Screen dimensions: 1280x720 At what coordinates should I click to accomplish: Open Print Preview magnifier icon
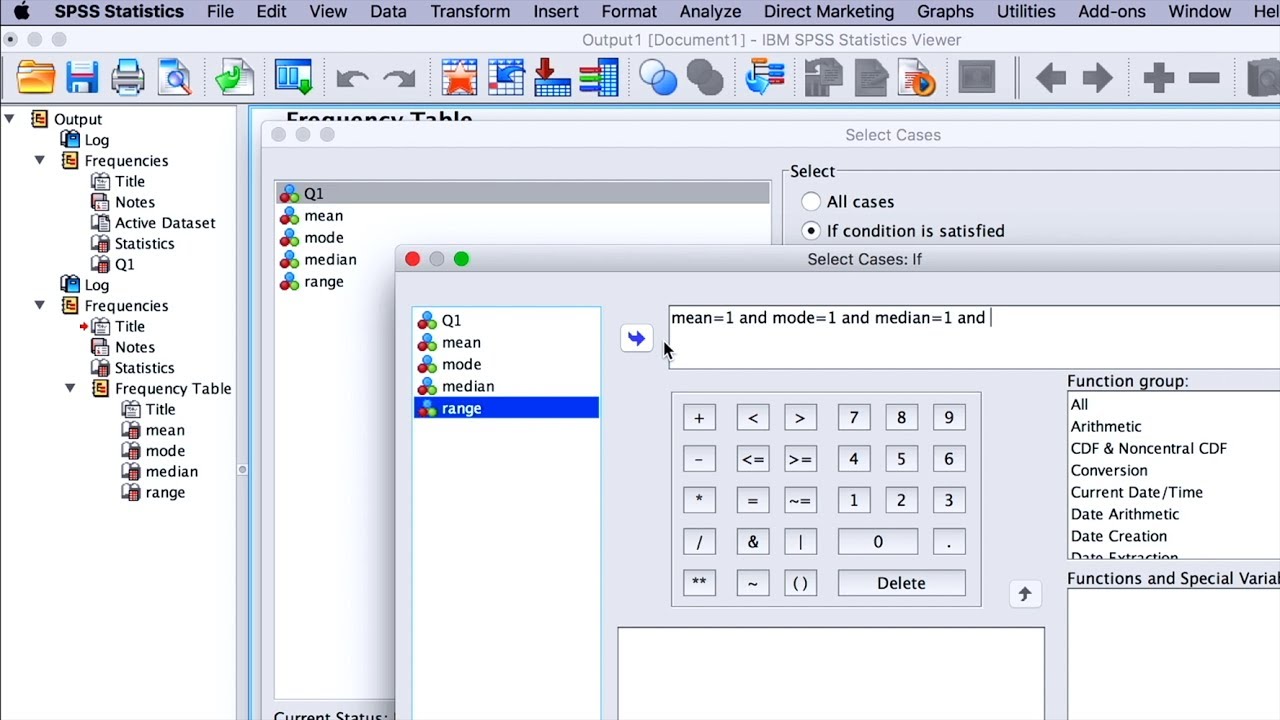(175, 78)
